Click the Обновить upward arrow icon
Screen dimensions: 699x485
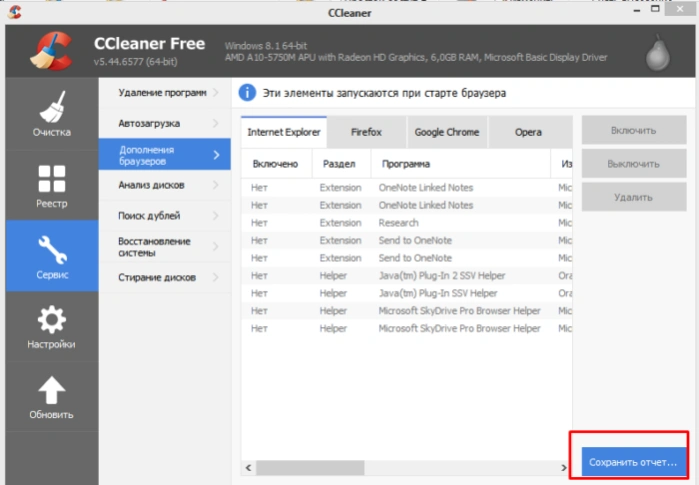(52, 390)
